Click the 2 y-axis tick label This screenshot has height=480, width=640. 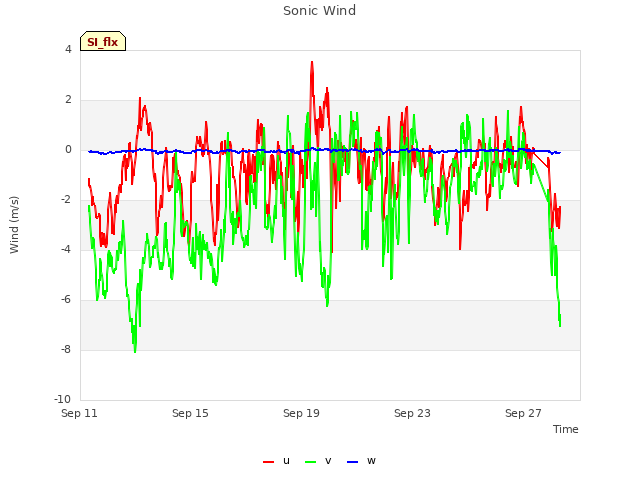click(68, 100)
